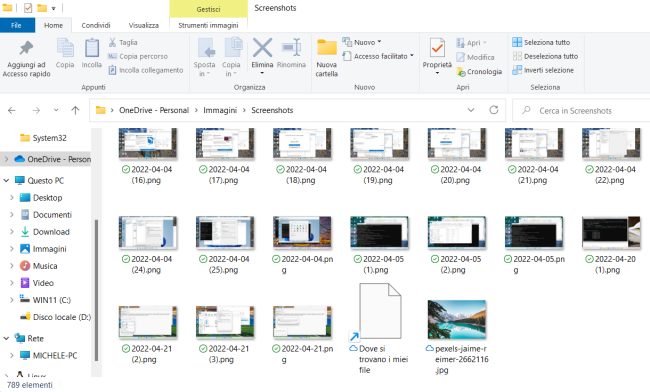This screenshot has width=650, height=392.
Task: Expand address bar history dropdown
Action: point(471,110)
